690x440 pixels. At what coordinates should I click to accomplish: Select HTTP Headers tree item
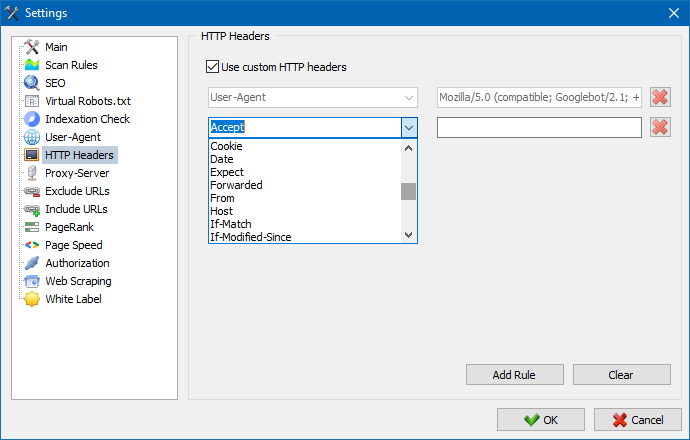79,155
